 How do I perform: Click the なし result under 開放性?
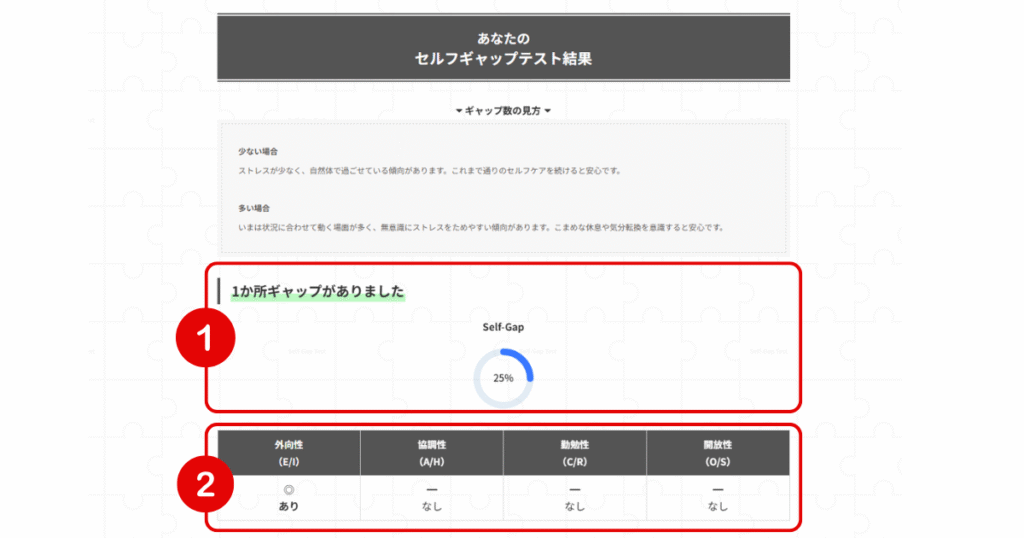718,506
